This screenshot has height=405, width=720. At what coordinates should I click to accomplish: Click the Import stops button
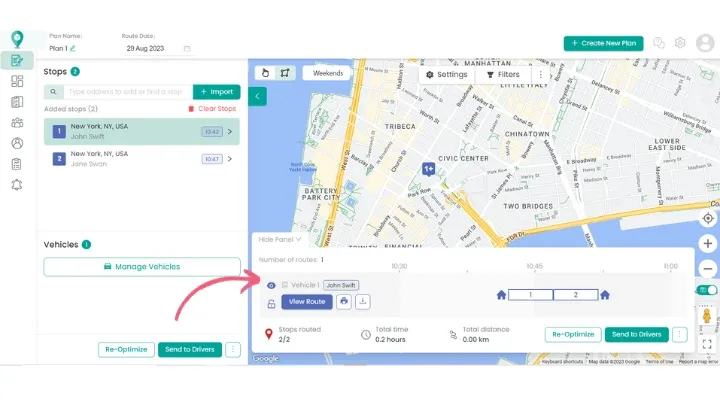217,92
